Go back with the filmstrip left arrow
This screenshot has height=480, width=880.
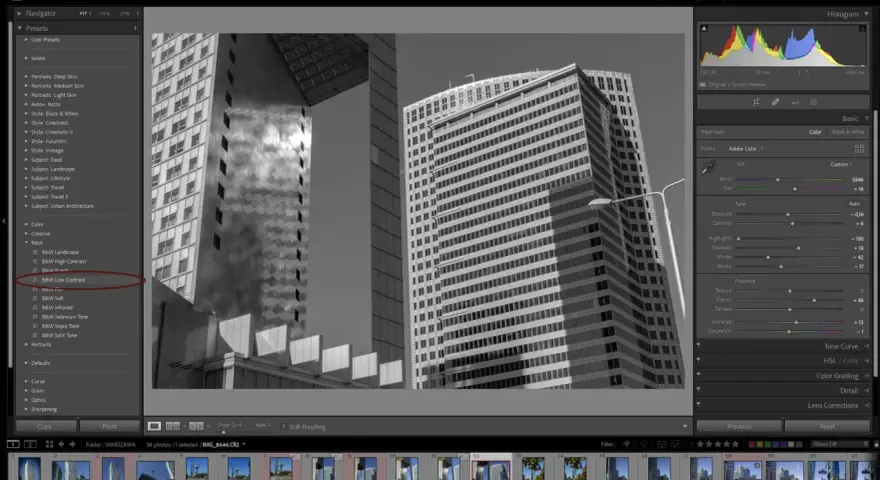pyautogui.click(x=61, y=444)
